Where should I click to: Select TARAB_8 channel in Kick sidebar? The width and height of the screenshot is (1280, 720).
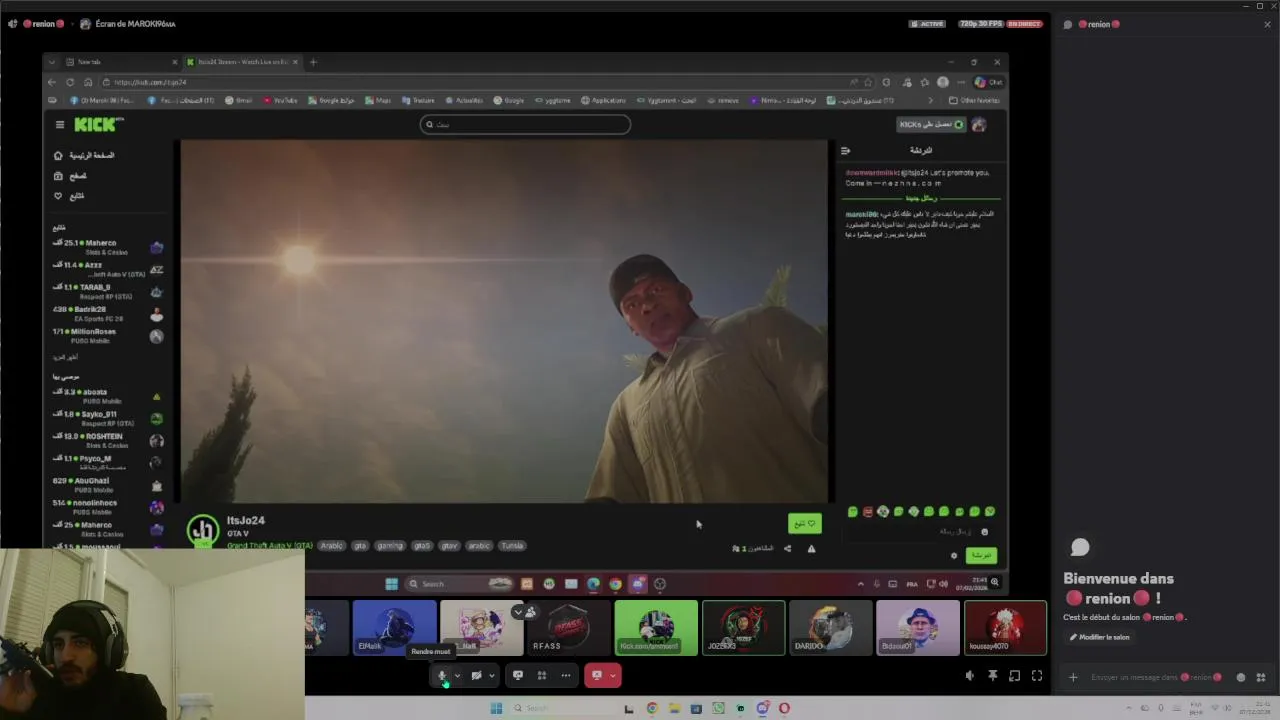pos(108,292)
